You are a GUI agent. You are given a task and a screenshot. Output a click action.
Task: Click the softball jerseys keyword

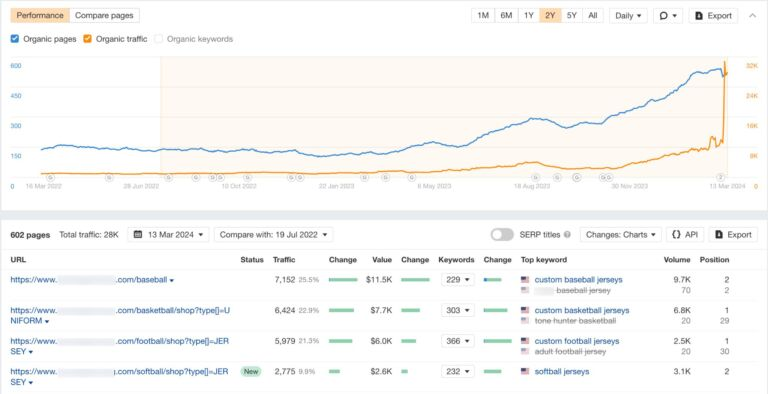(x=562, y=371)
